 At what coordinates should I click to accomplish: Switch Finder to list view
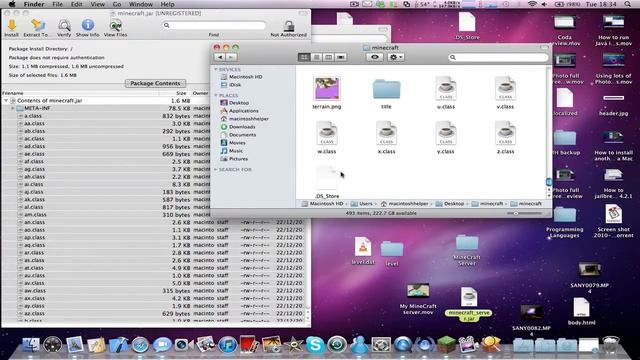coord(316,57)
